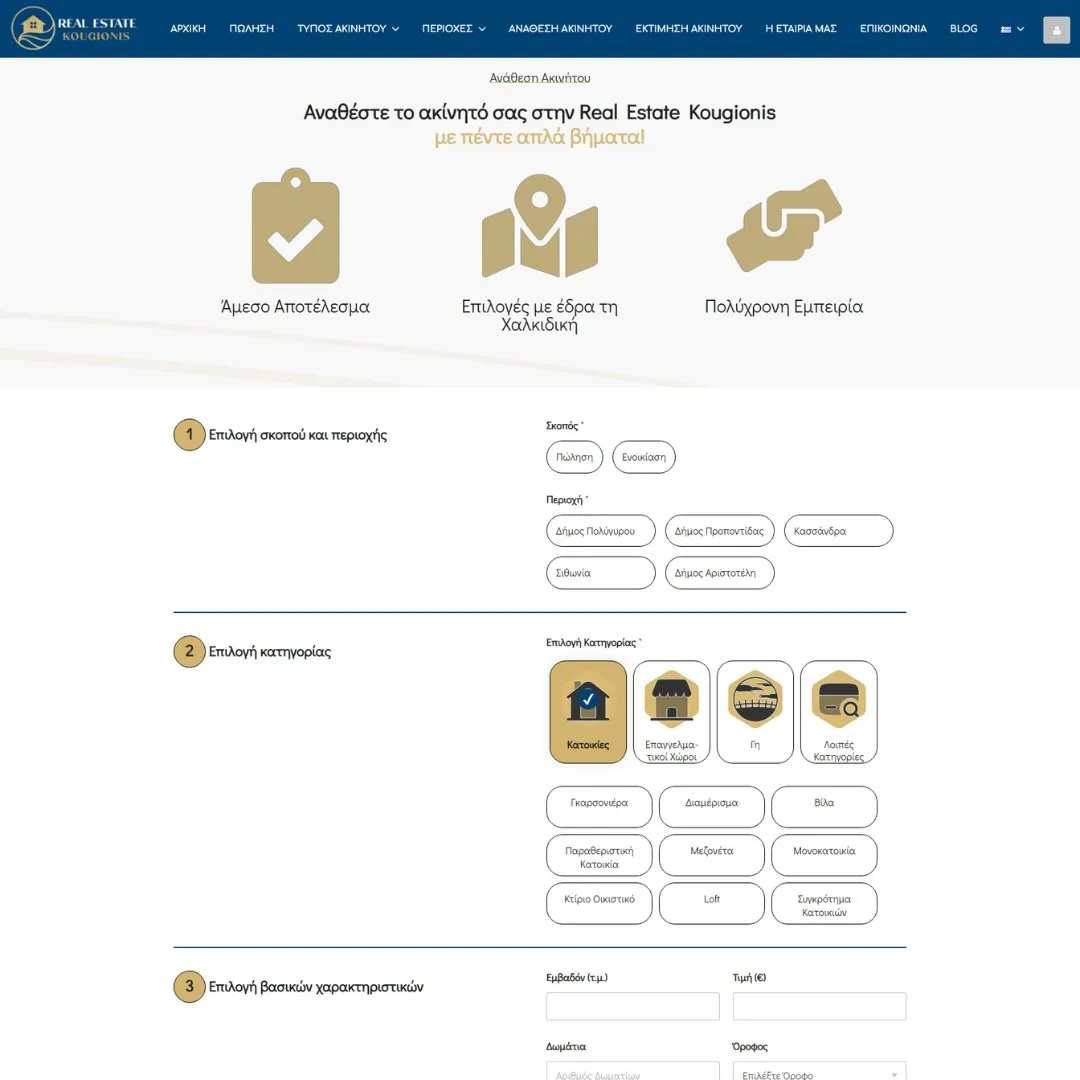Open the language selector chevron
1080x1080 pixels.
coord(1021,29)
